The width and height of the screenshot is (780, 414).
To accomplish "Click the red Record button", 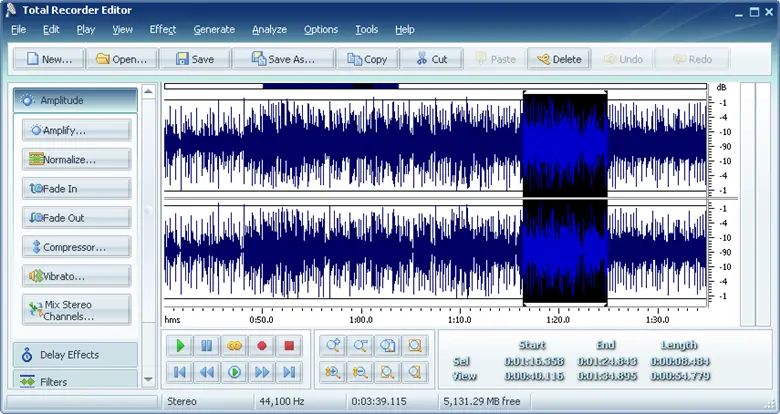I will [262, 346].
